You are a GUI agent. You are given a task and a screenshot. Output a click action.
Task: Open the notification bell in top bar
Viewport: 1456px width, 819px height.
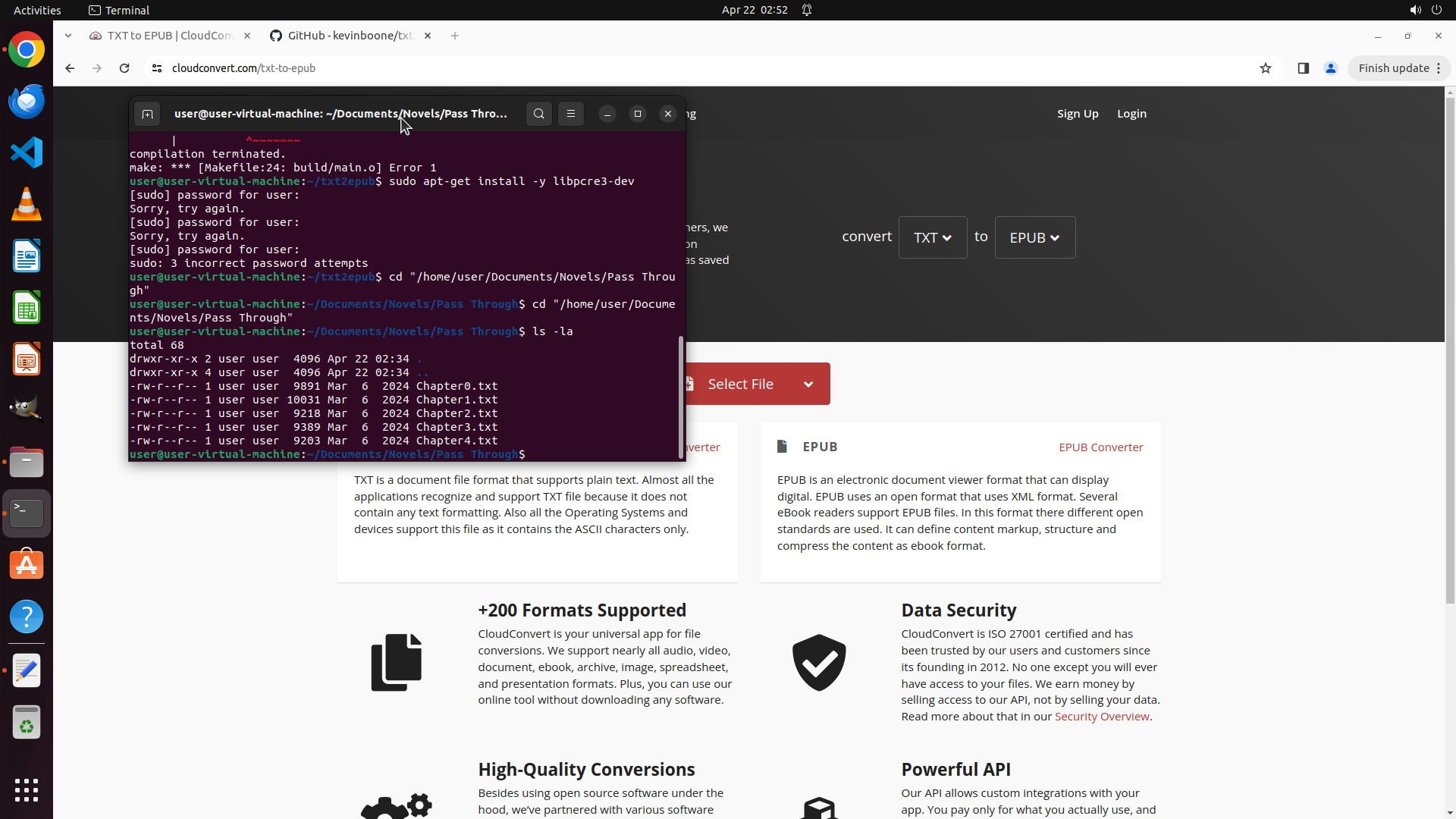click(x=807, y=10)
